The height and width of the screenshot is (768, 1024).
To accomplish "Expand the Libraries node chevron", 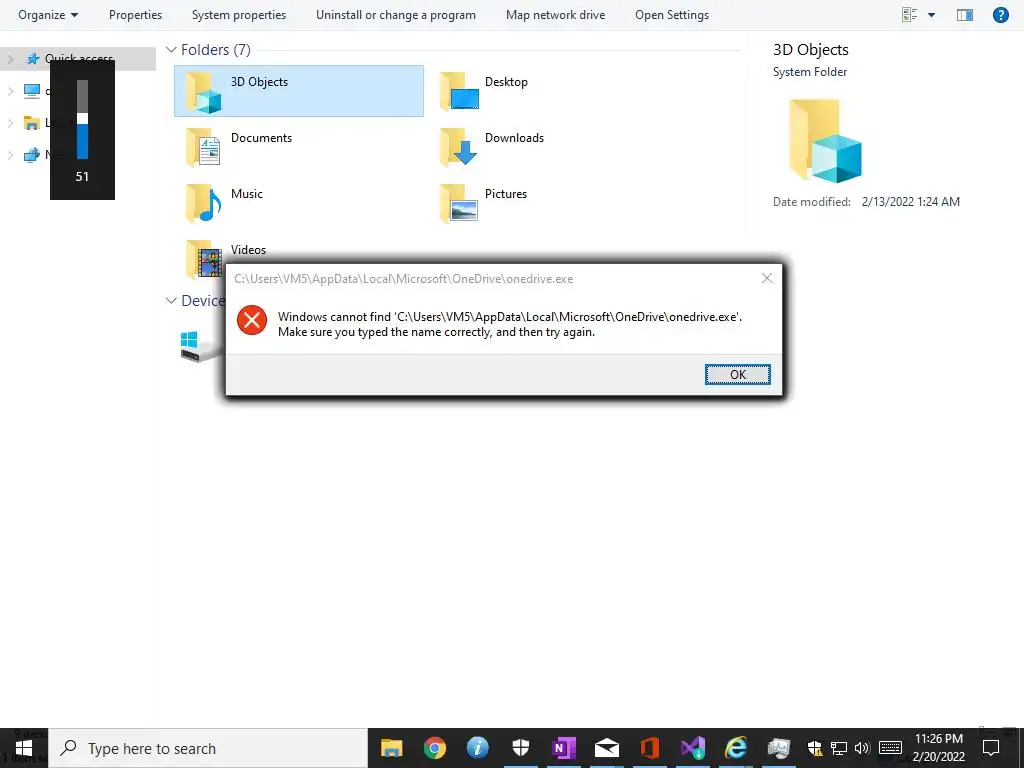I will 10,123.
